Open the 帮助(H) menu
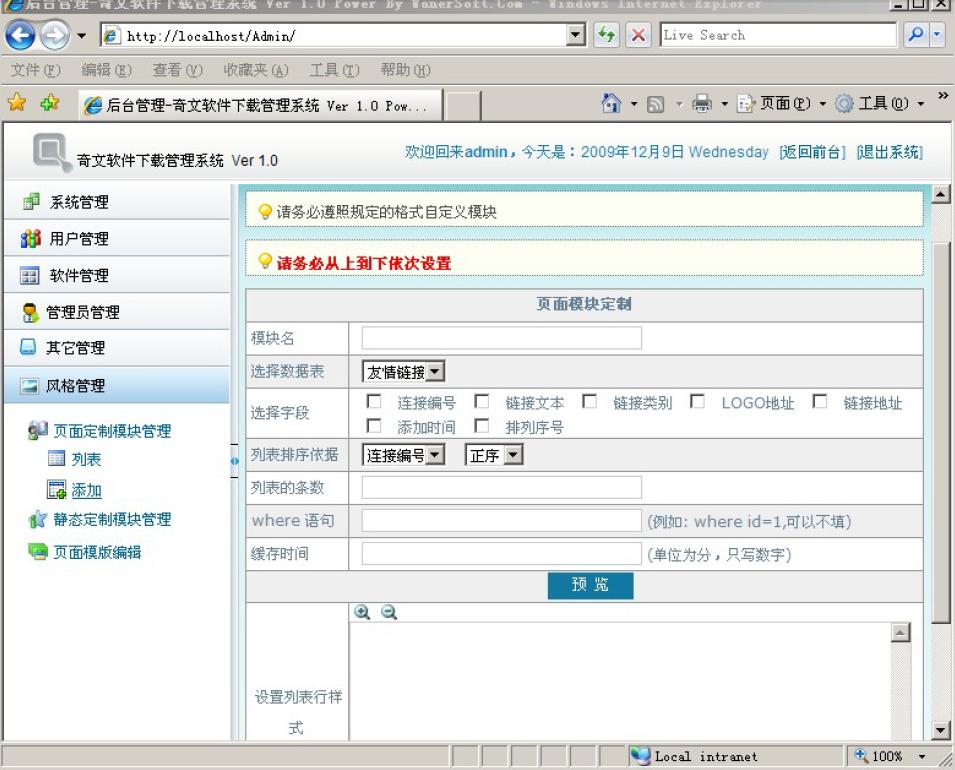955x770 pixels. coord(405,70)
